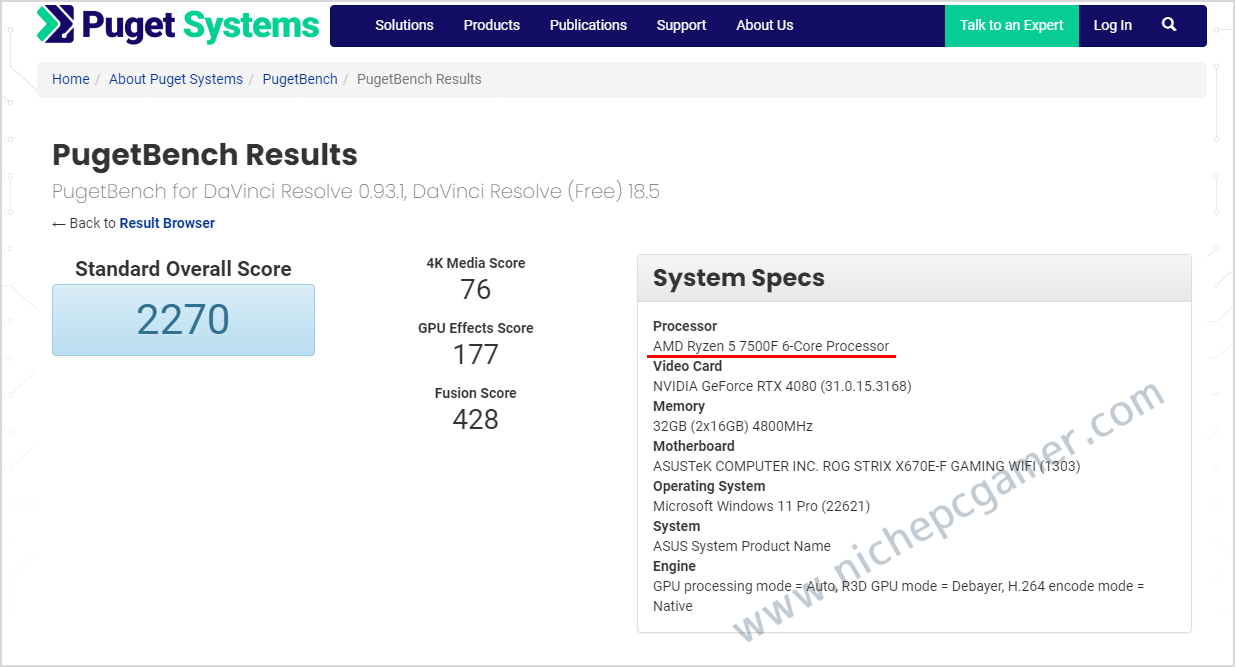The width and height of the screenshot is (1235, 667).
Task: Open the Publications menu
Action: click(x=588, y=25)
